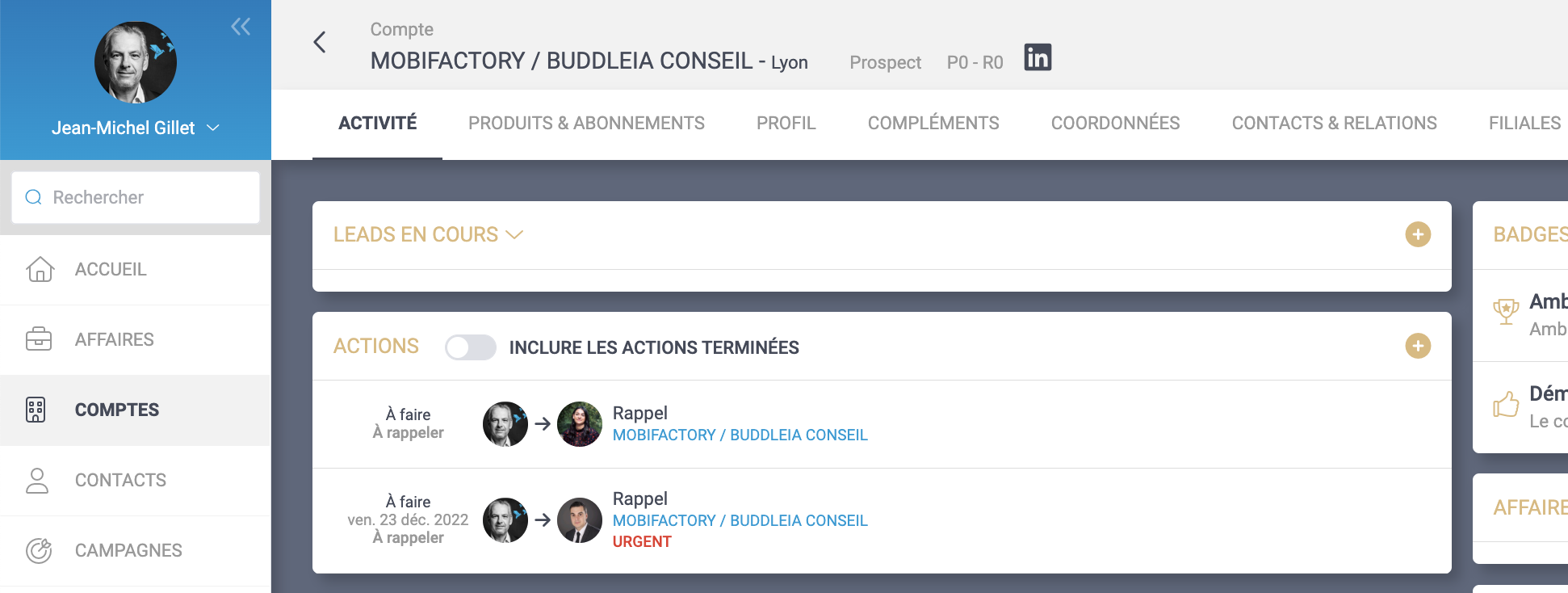Collapse the sidebar with double chevron
The image size is (1568, 593).
pyautogui.click(x=241, y=27)
